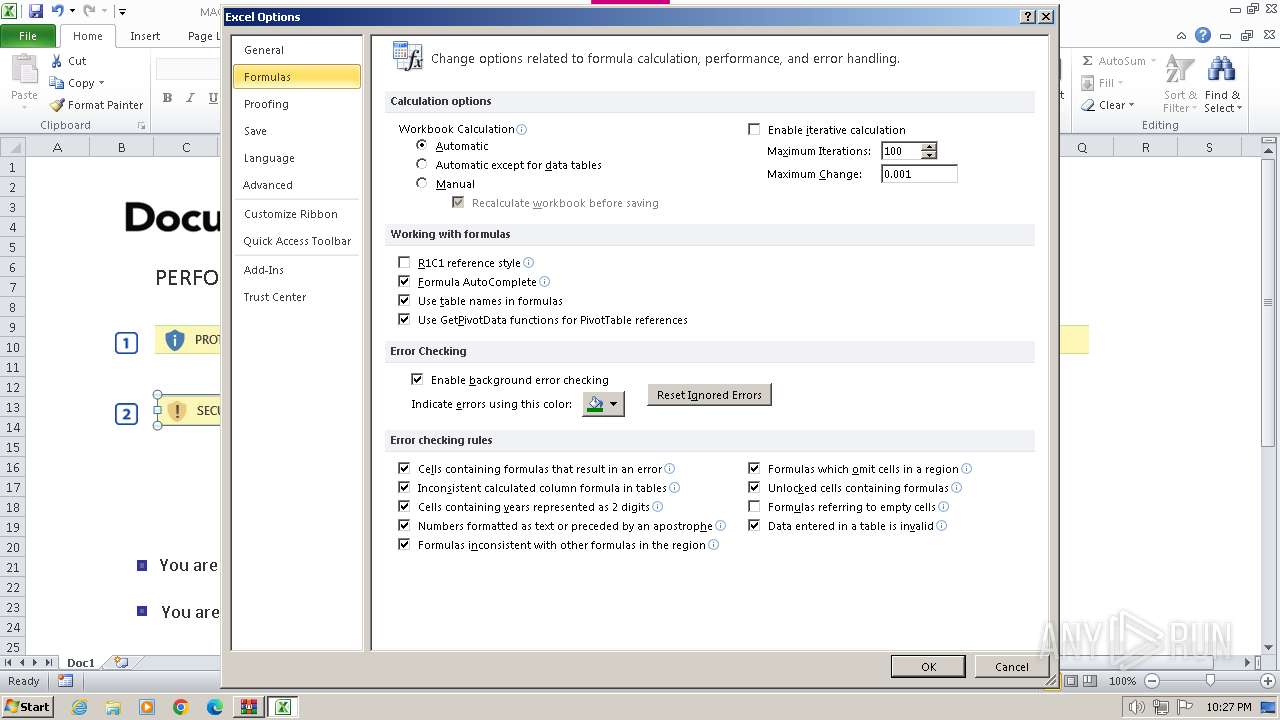Open Customize Ribbon category
The image size is (1280, 720).
pyautogui.click(x=296, y=214)
